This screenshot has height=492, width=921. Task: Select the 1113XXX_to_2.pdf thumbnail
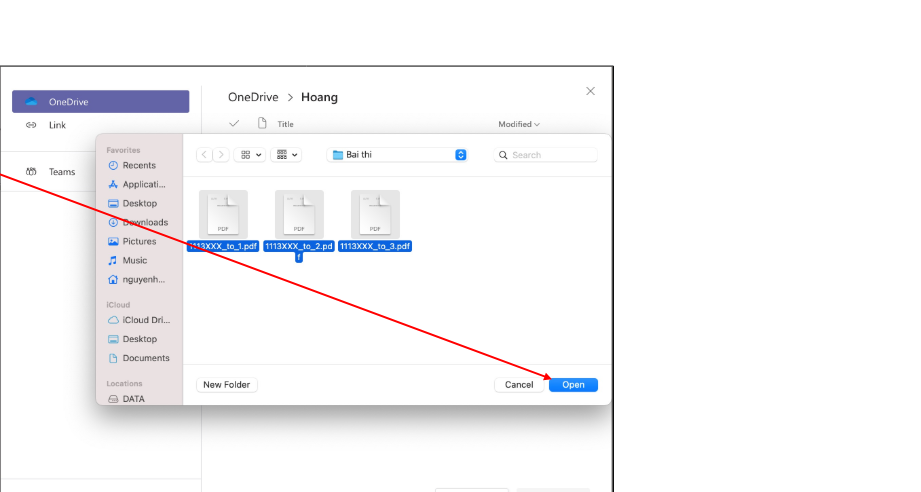pyautogui.click(x=299, y=214)
